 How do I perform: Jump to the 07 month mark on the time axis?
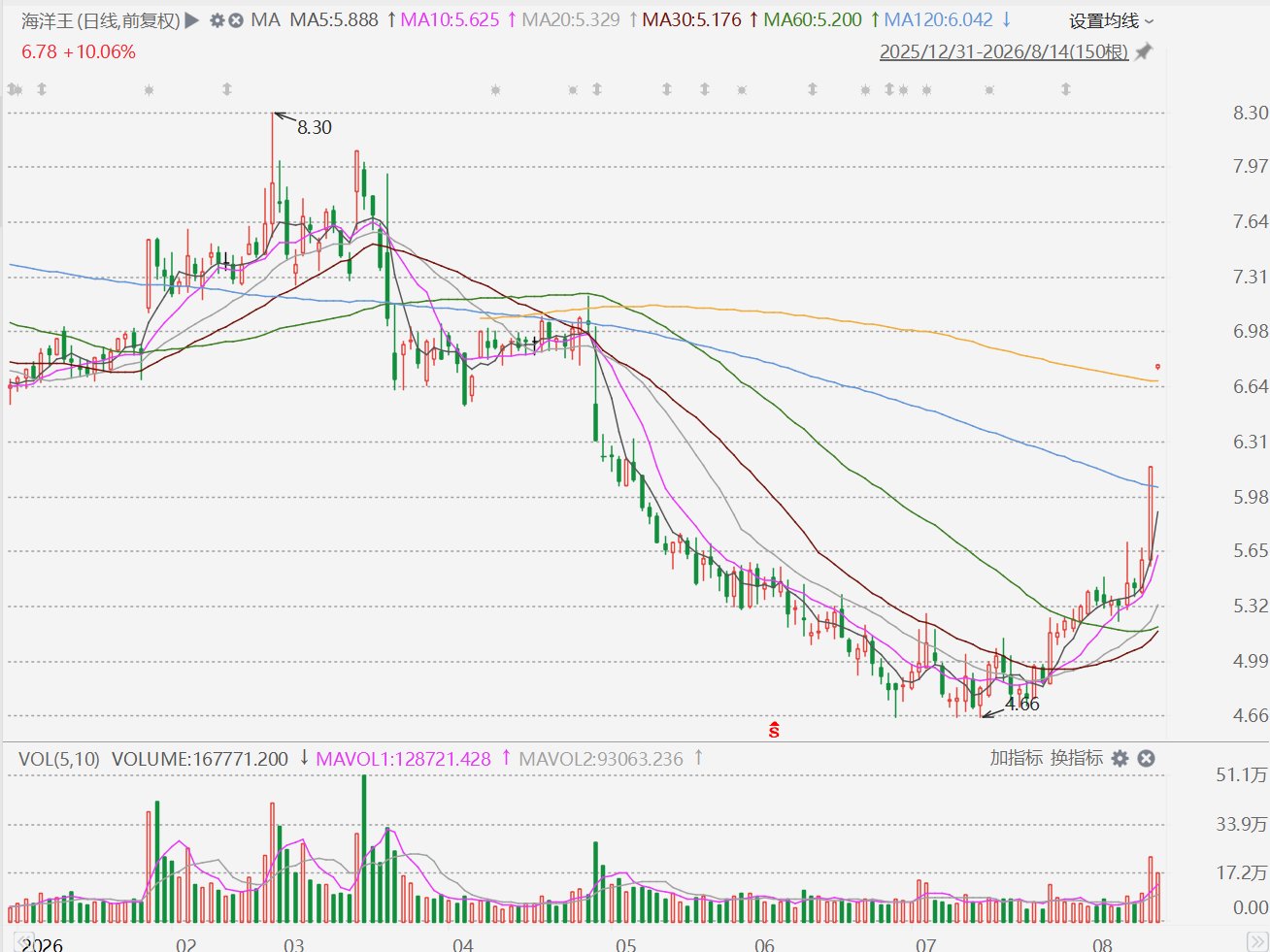tap(925, 944)
